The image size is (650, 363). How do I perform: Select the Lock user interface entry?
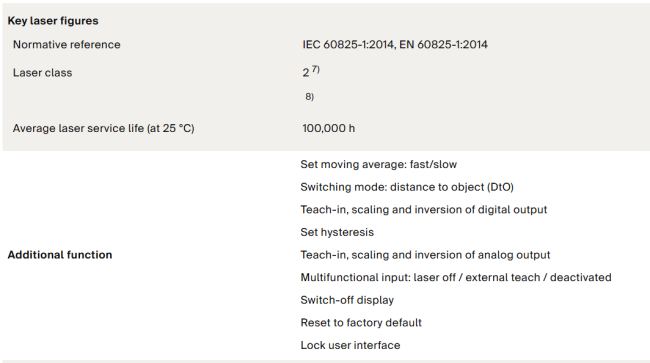coord(350,345)
